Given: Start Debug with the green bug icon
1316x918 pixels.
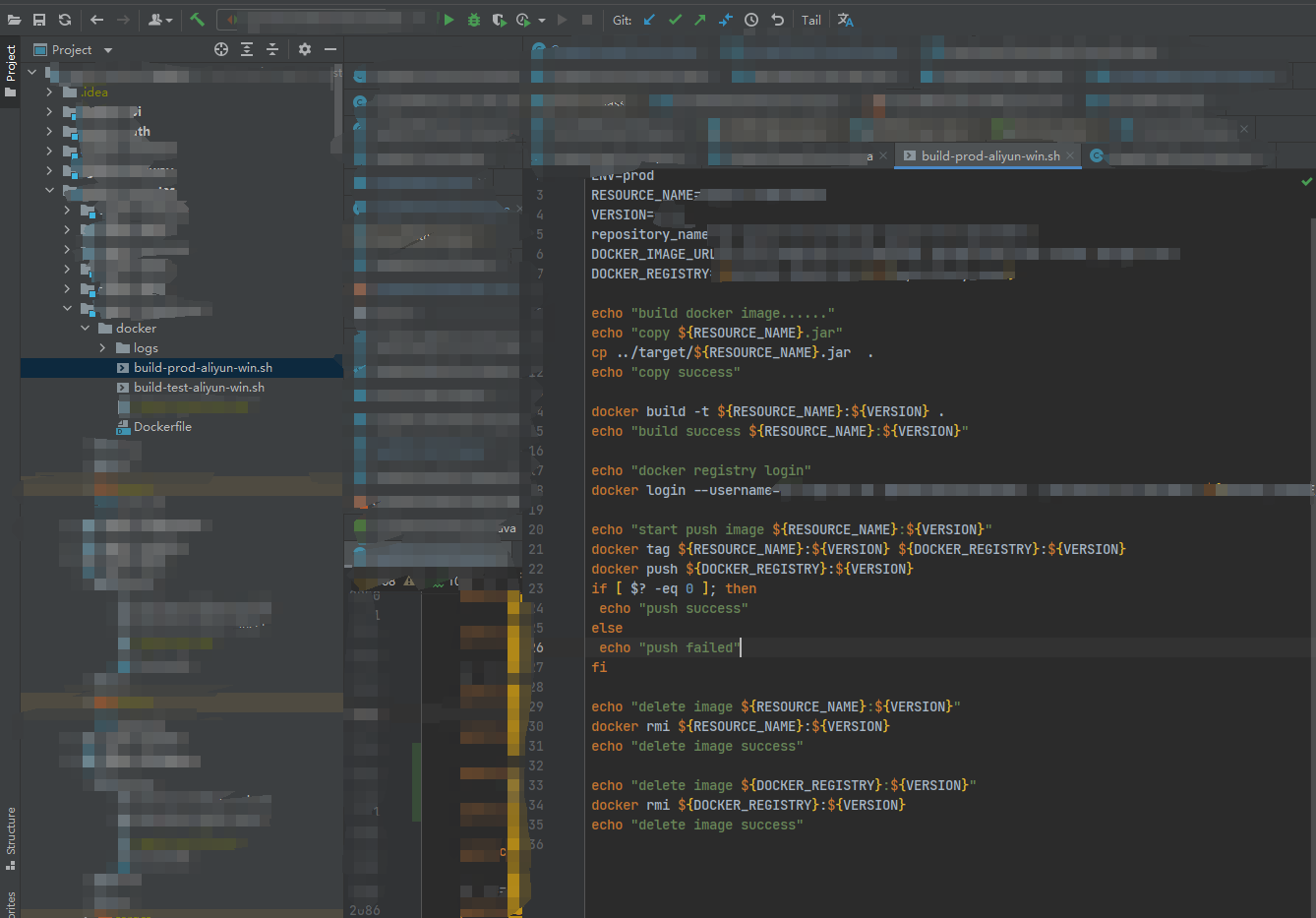Looking at the screenshot, I should pos(474,20).
